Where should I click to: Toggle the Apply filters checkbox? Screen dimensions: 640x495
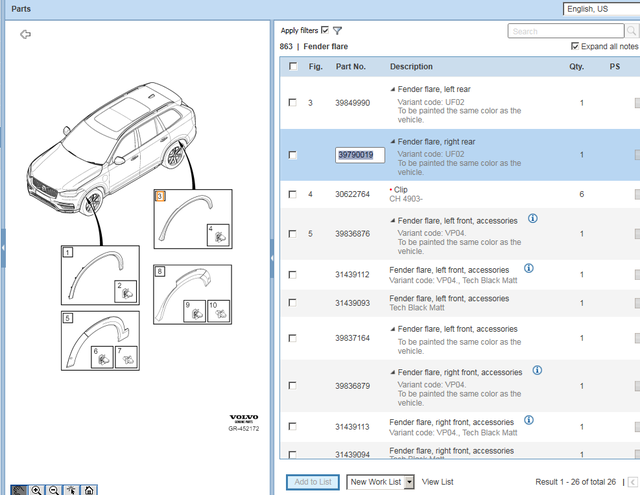pos(325,31)
